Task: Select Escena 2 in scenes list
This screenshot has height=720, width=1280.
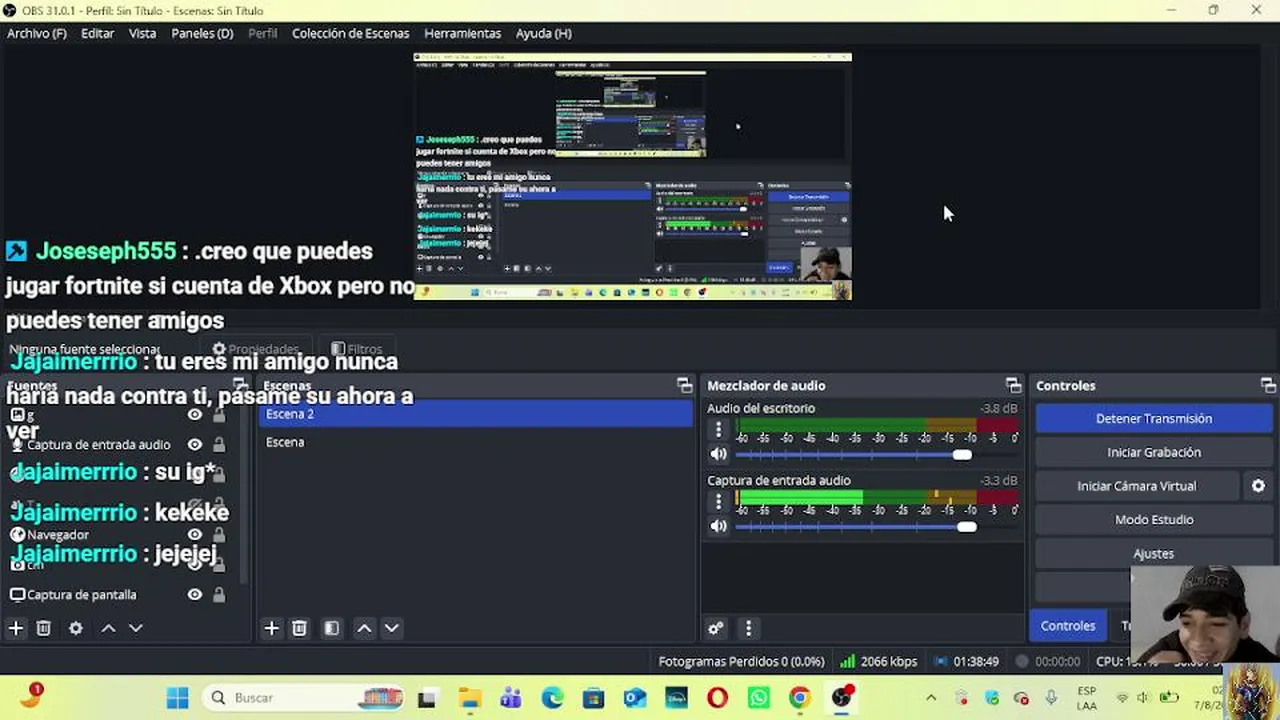Action: click(x=476, y=414)
